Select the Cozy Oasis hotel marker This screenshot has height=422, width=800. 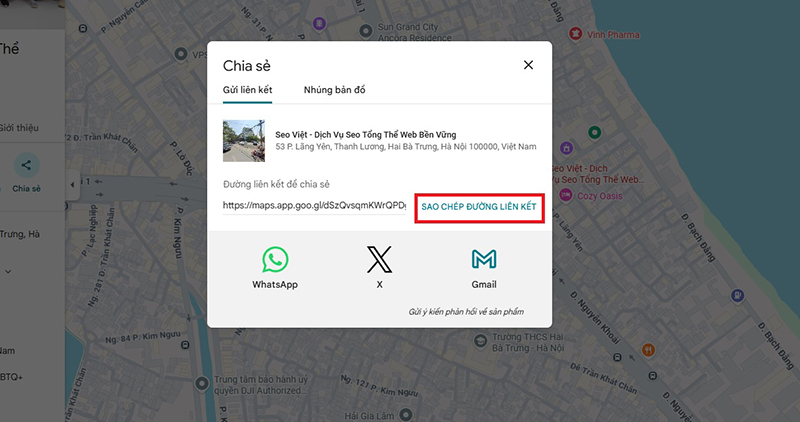pyautogui.click(x=565, y=194)
